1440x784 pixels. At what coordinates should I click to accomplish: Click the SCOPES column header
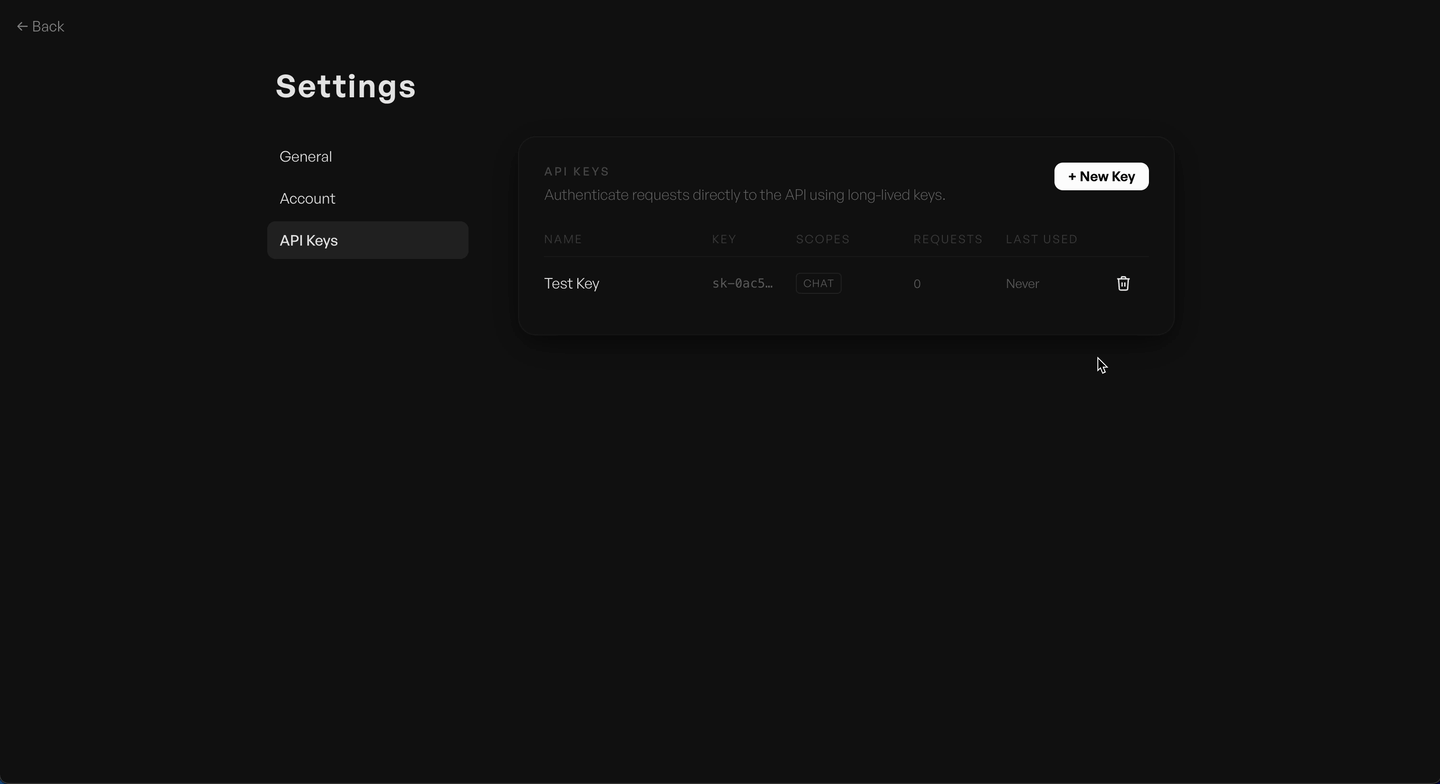[823, 239]
